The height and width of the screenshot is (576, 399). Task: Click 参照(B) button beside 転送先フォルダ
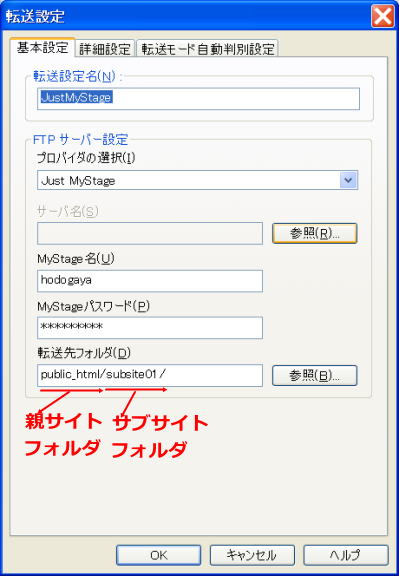click(314, 375)
